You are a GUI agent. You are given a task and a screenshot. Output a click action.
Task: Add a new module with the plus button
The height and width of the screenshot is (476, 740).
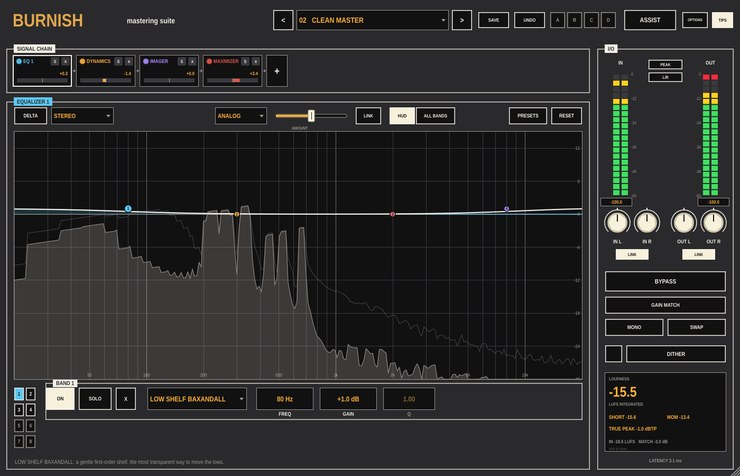coord(277,71)
